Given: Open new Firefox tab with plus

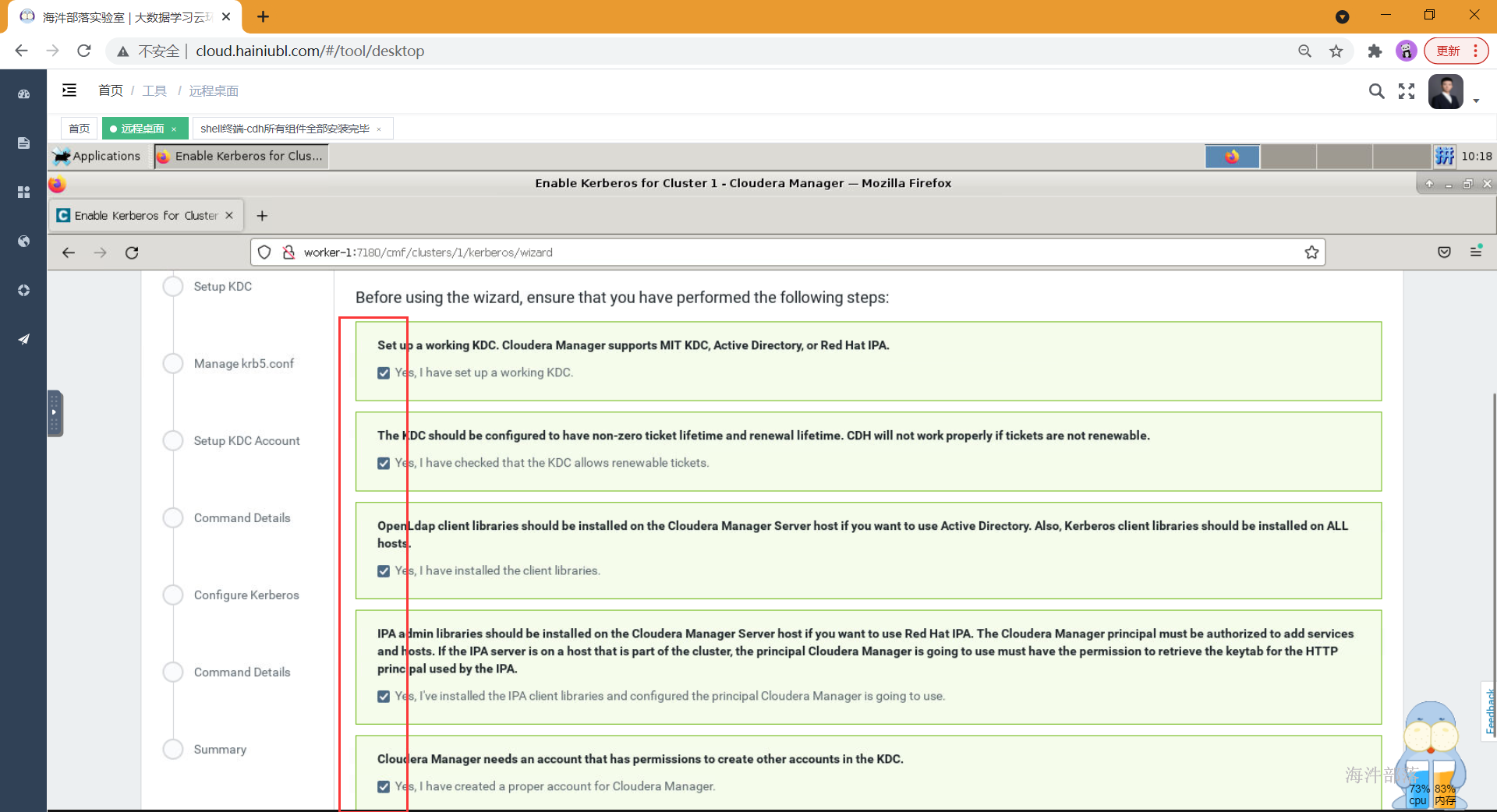Looking at the screenshot, I should pos(262,216).
